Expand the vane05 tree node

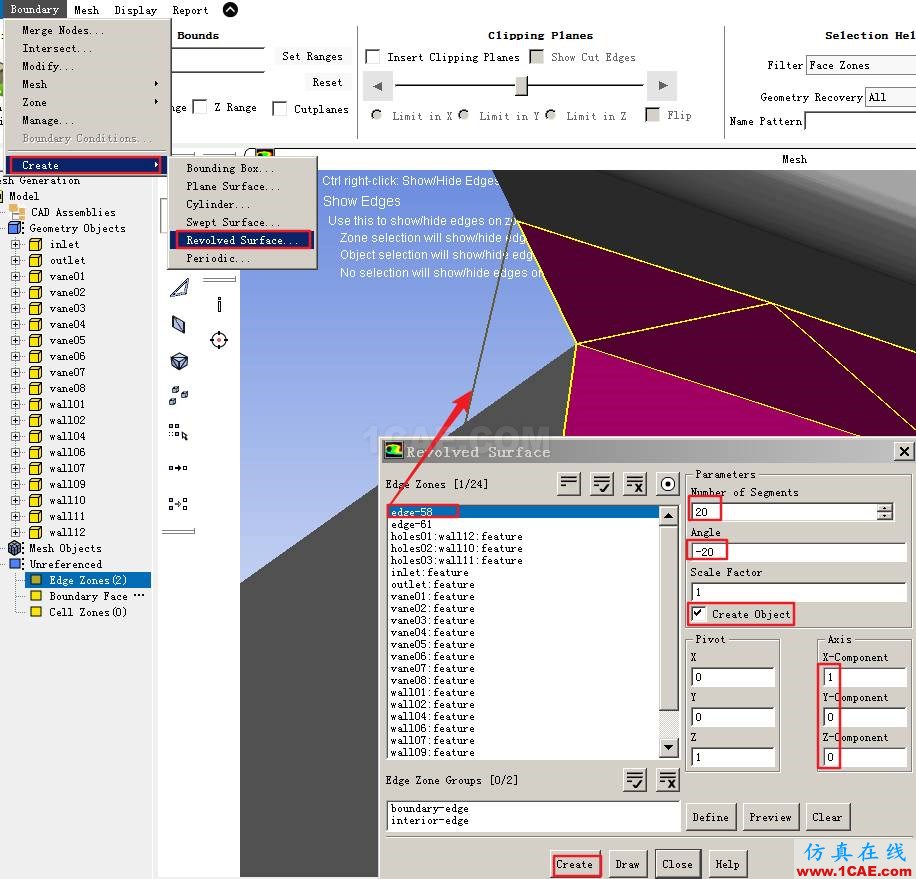[16, 340]
